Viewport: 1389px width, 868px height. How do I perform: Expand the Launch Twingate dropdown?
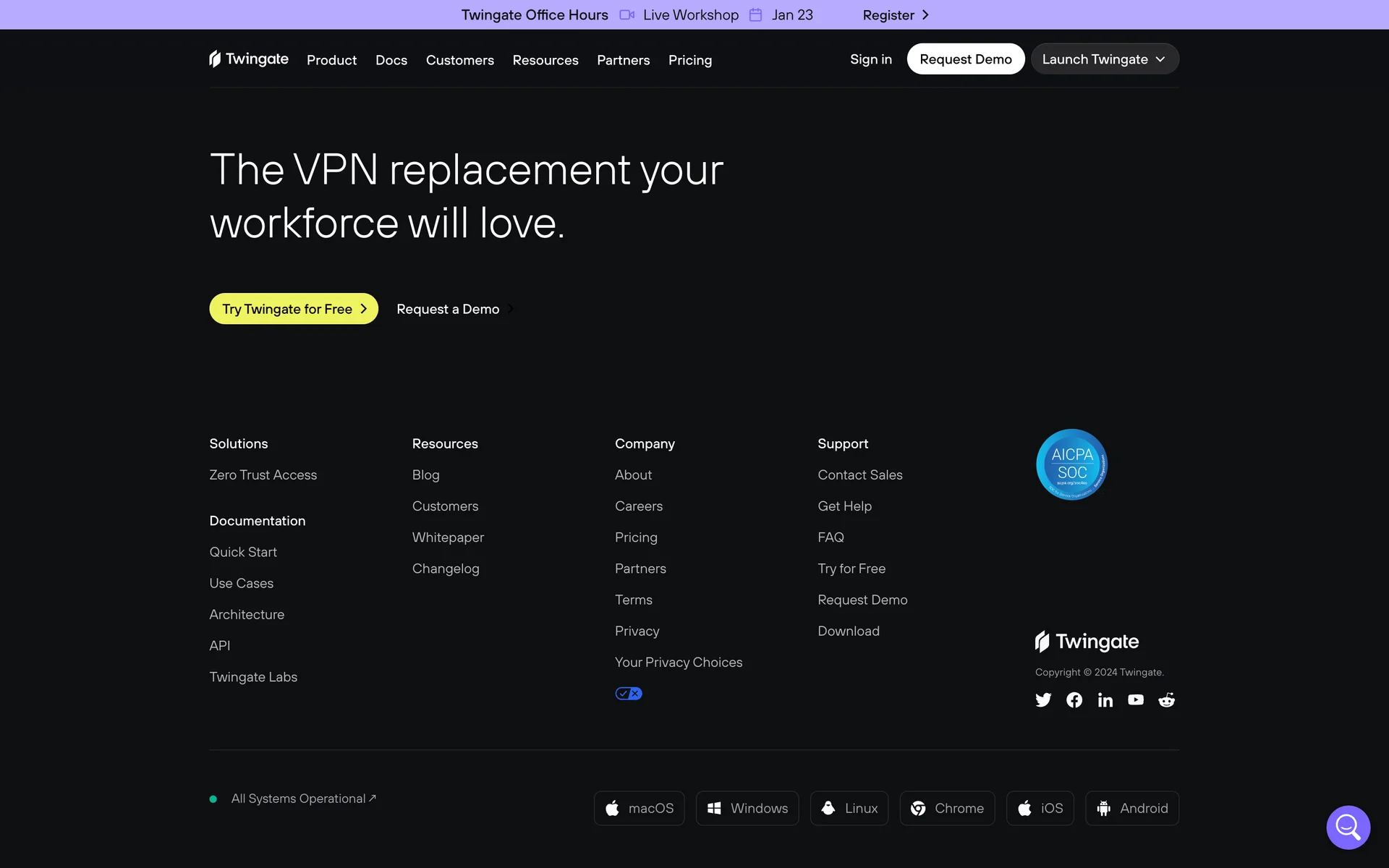coord(1104,59)
